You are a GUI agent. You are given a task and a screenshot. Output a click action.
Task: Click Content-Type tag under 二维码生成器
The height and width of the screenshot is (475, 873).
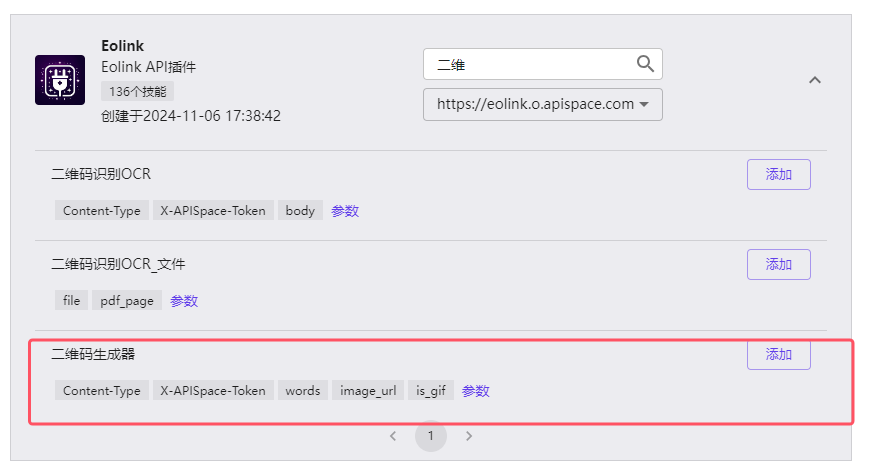102,390
